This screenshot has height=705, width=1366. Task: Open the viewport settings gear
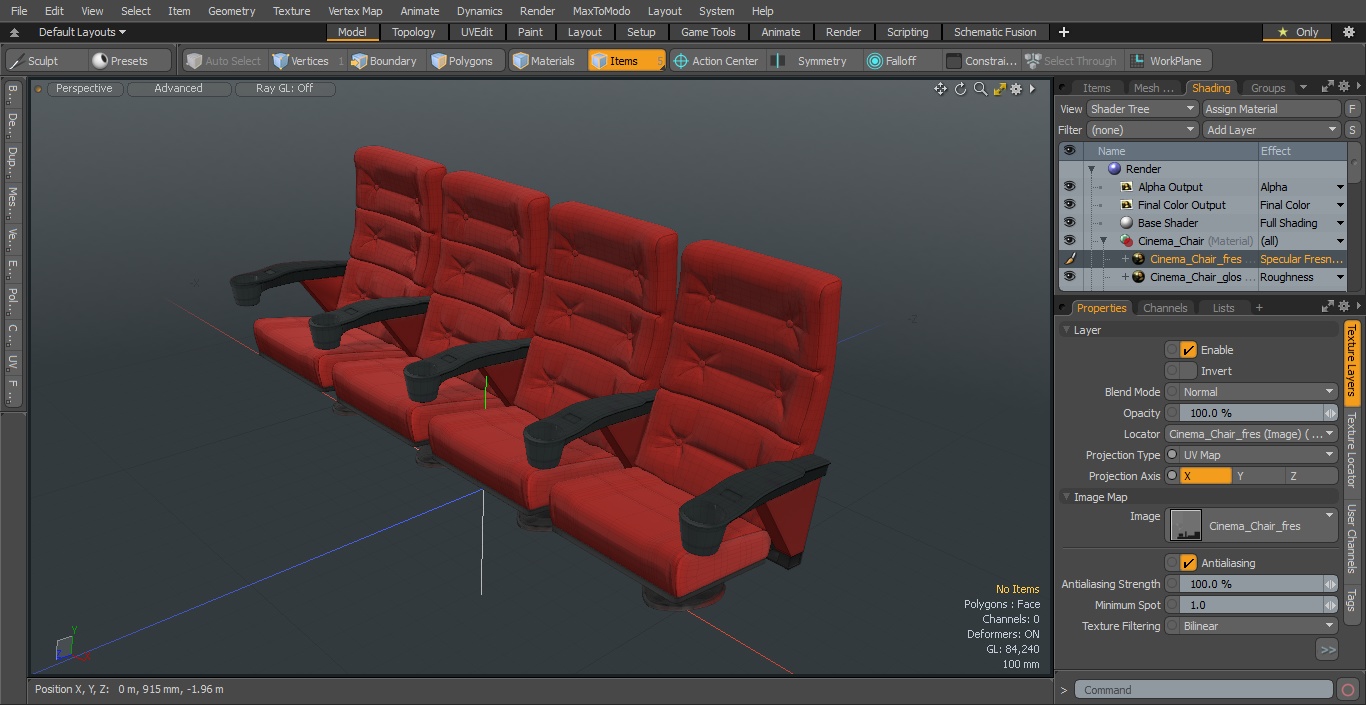(x=1016, y=89)
